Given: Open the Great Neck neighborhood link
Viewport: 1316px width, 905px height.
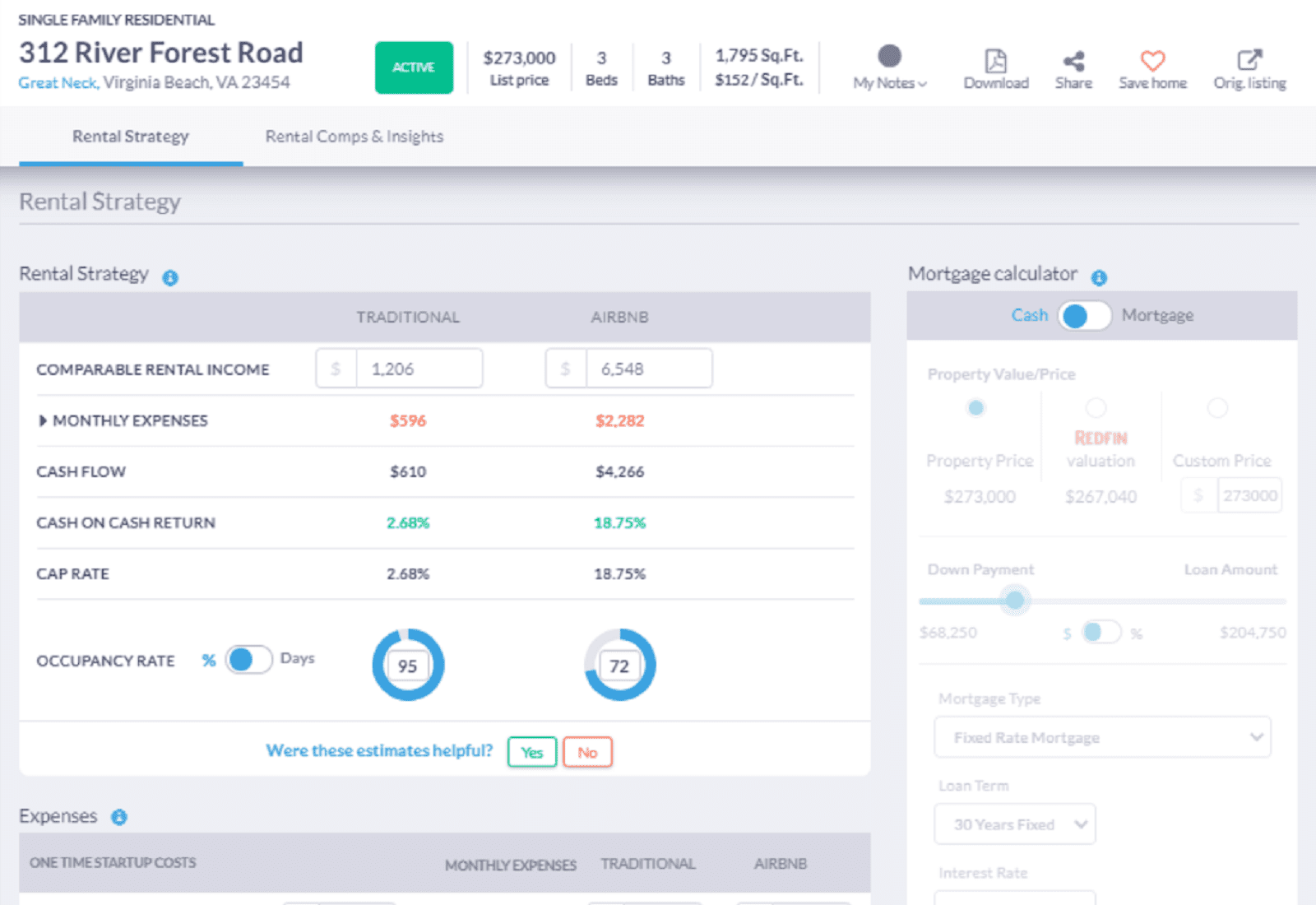Looking at the screenshot, I should 58,83.
